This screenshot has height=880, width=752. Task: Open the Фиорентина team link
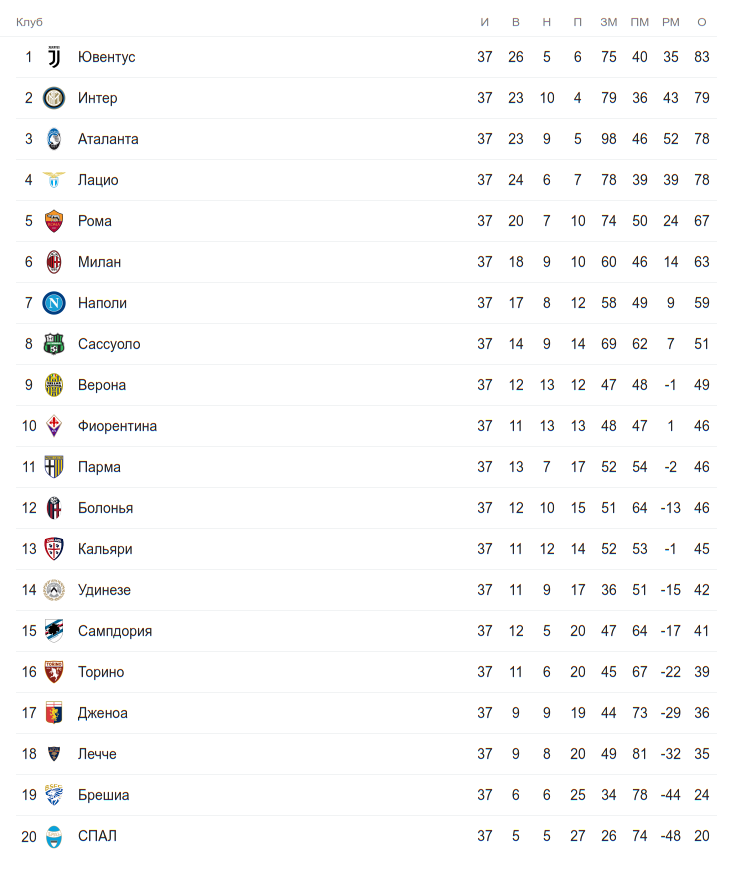coord(117,426)
